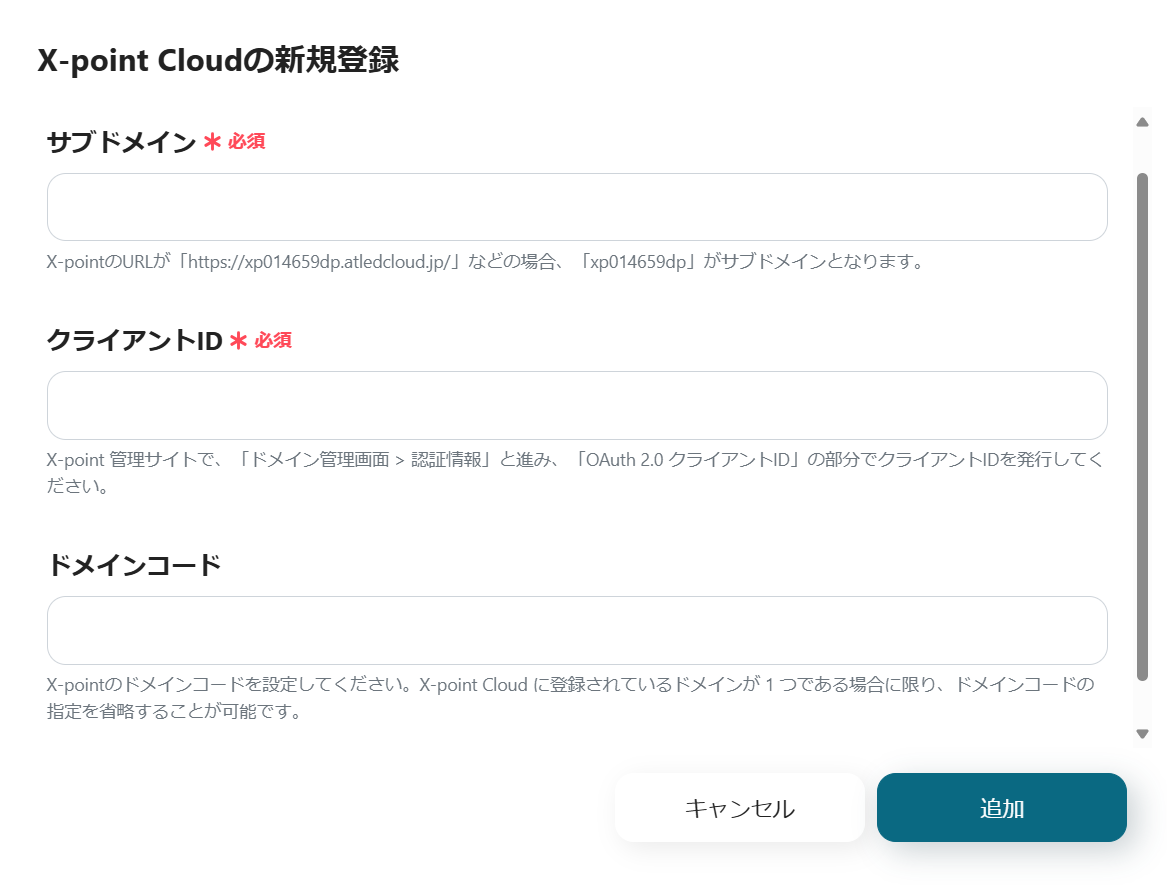Click the X-point Cloudの新規登録 dialog title
Image resolution: width=1167 pixels, height=885 pixels.
coord(218,61)
